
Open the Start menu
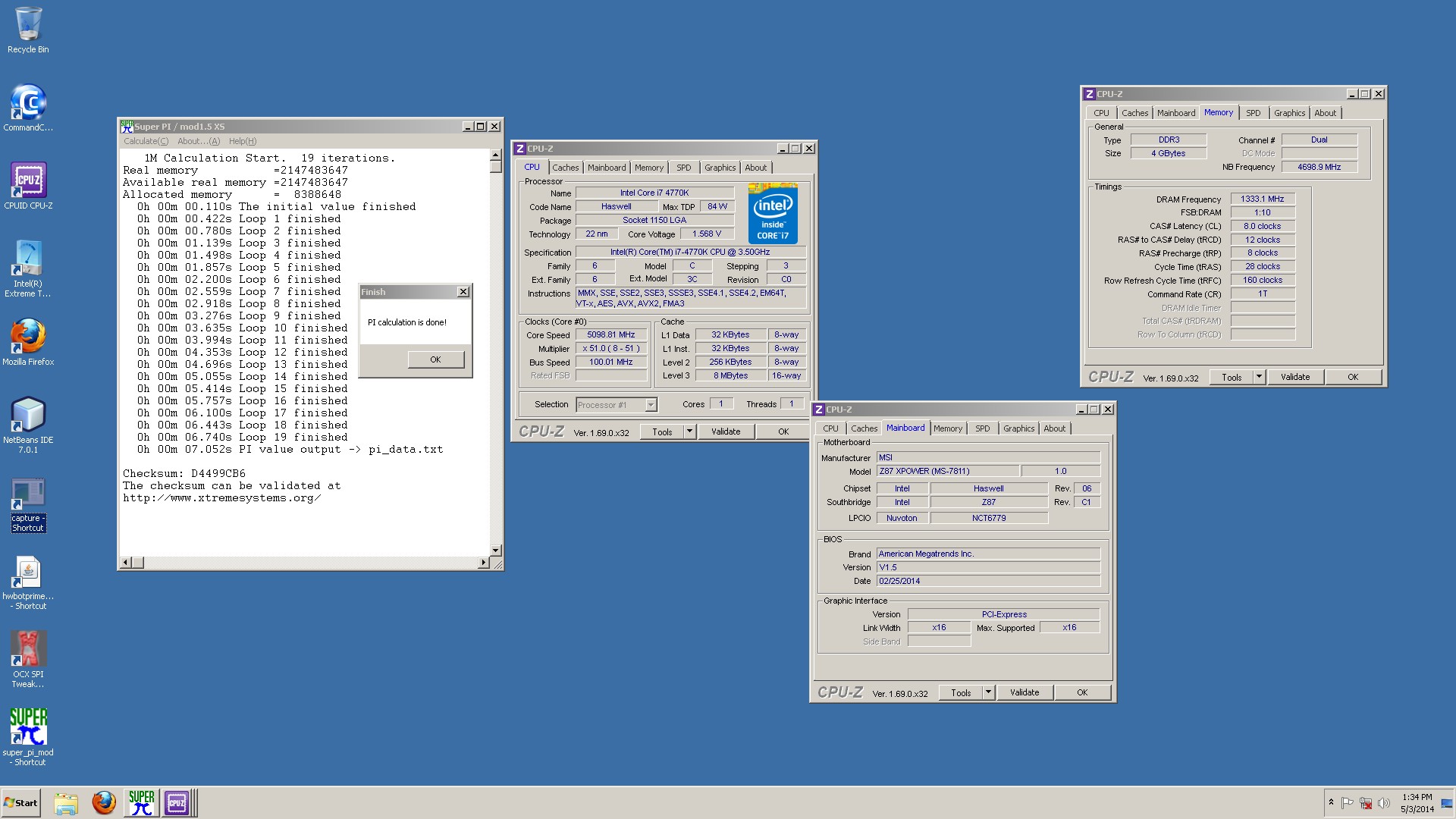tap(20, 803)
